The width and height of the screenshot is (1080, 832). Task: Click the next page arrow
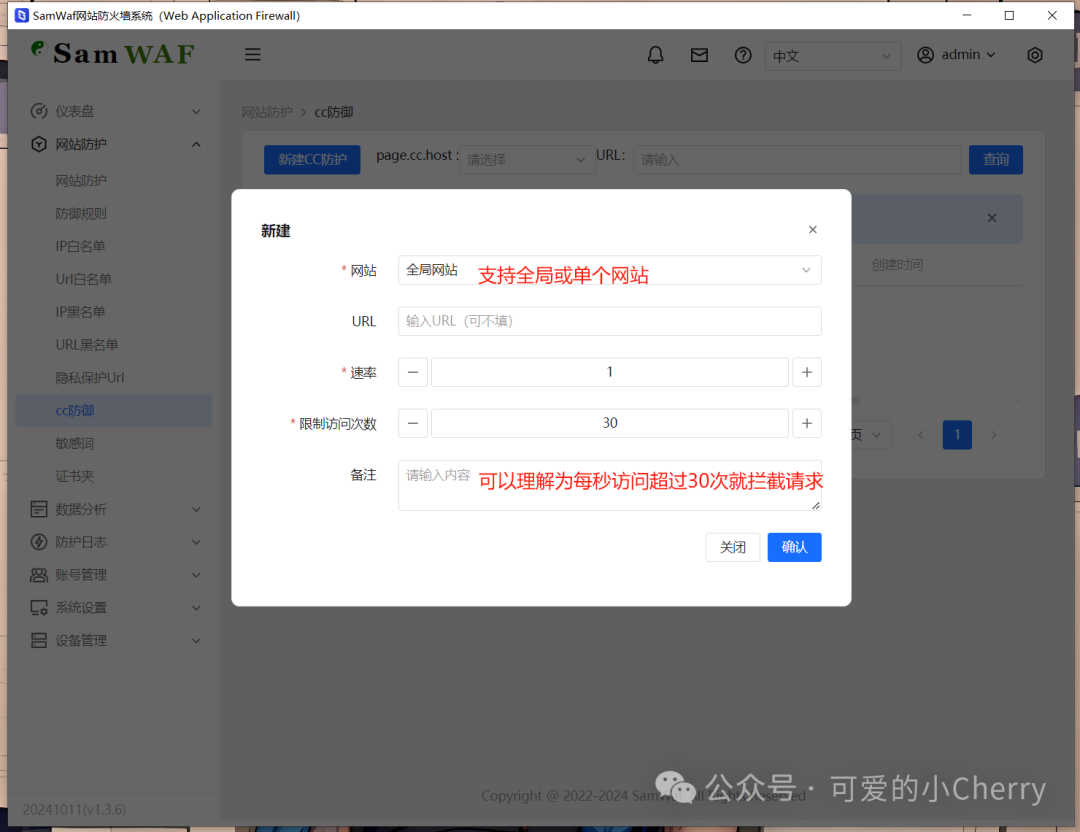pyautogui.click(x=993, y=435)
